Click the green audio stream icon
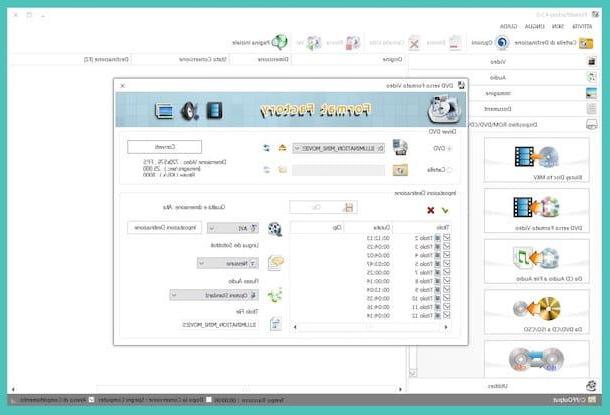Image resolution: width=610 pixels, height=415 pixels. click(275, 295)
